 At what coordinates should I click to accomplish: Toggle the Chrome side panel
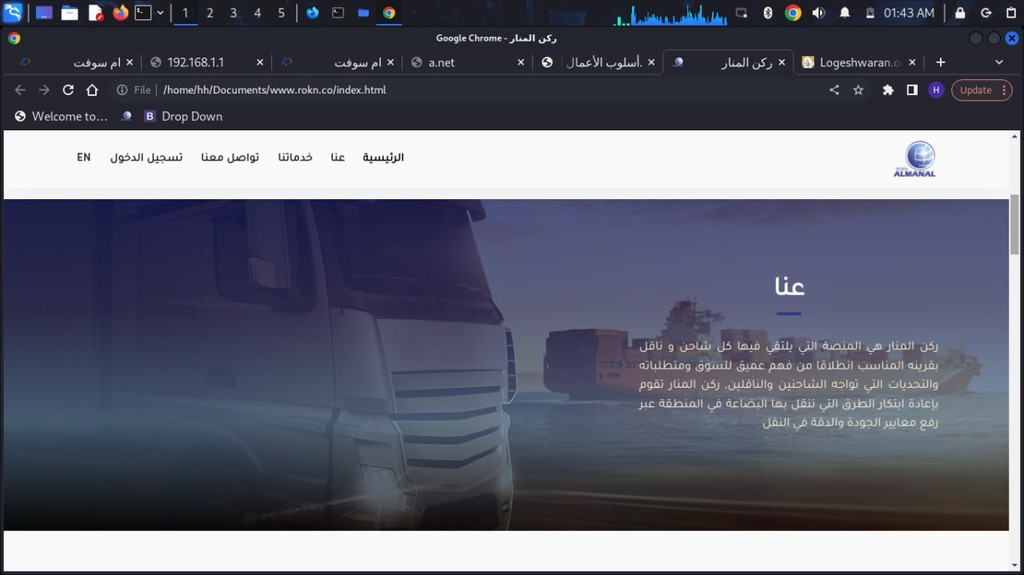point(912,90)
